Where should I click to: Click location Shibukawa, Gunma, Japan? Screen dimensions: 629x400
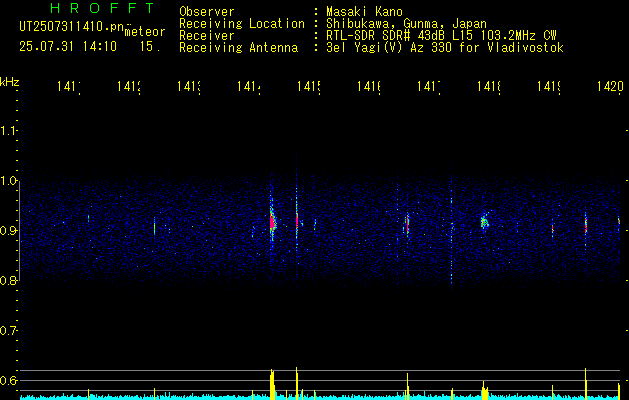coord(406,24)
